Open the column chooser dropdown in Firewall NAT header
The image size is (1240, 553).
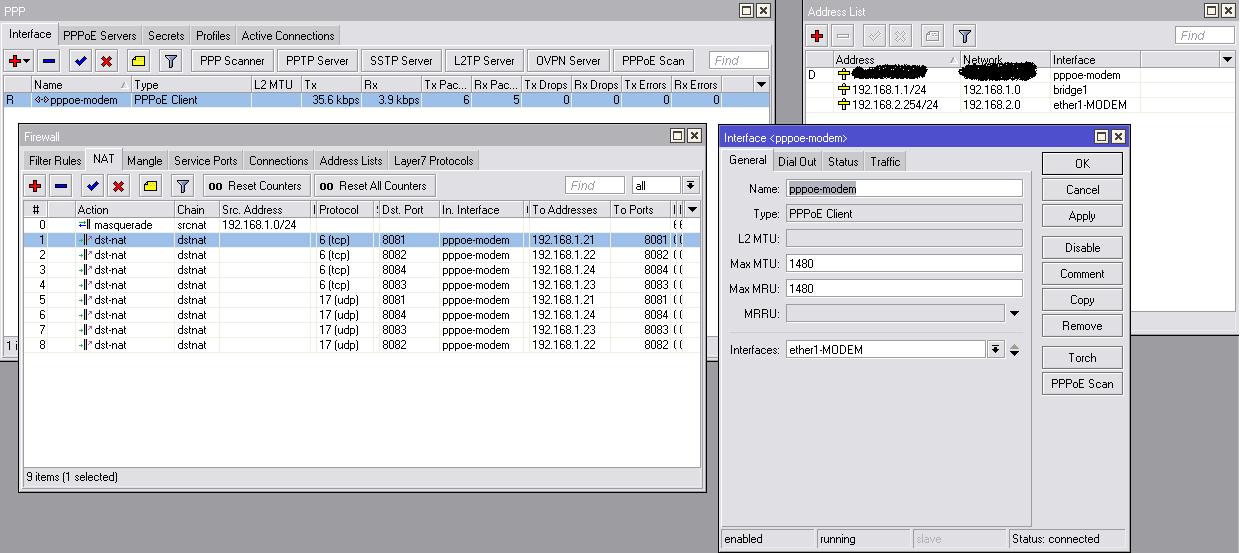[692, 210]
